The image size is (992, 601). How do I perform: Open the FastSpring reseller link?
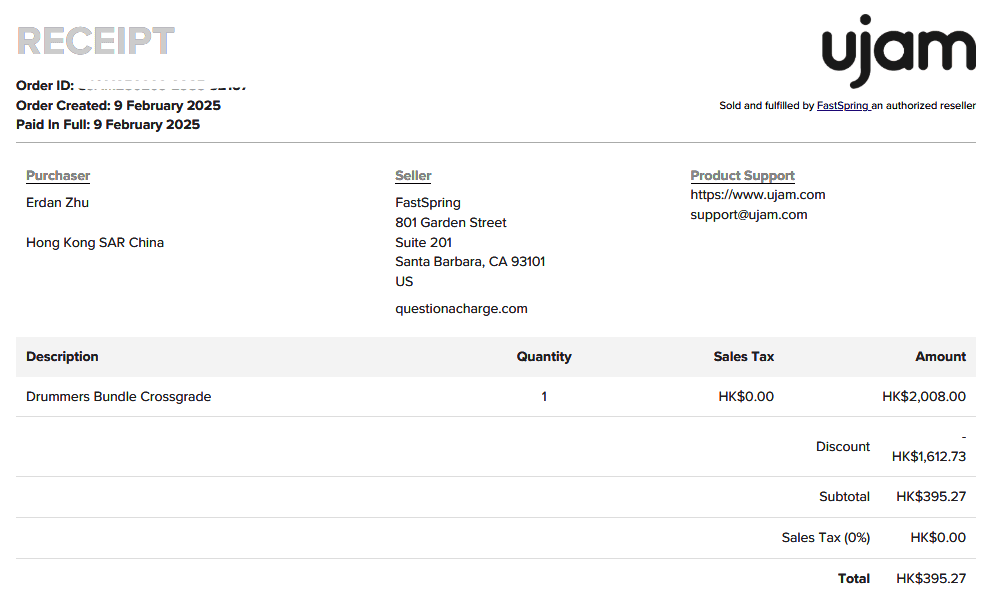842,106
